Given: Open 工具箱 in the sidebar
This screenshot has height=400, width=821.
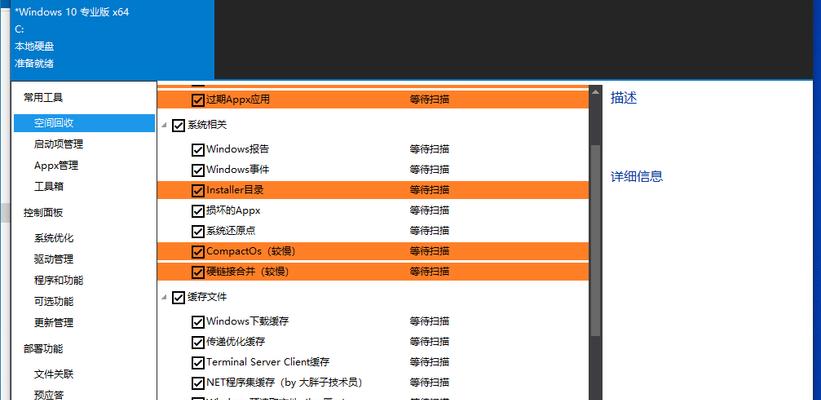Looking at the screenshot, I should coord(49,186).
